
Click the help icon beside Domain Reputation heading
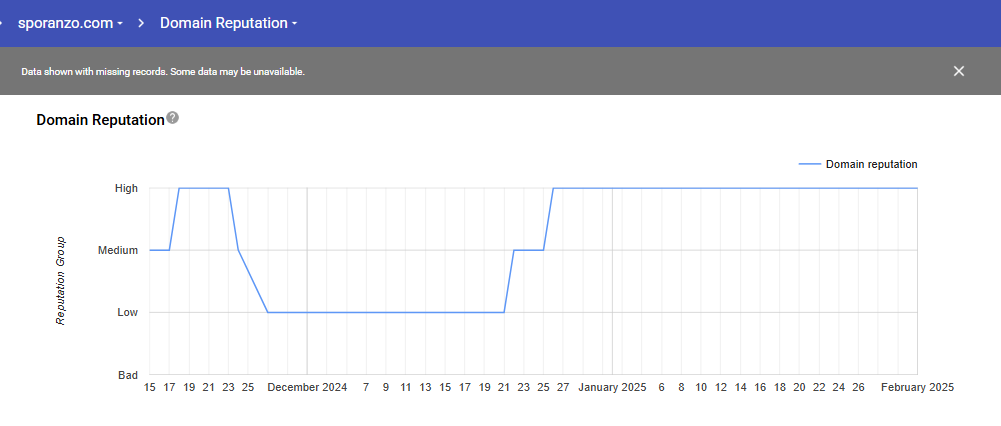pos(173,118)
